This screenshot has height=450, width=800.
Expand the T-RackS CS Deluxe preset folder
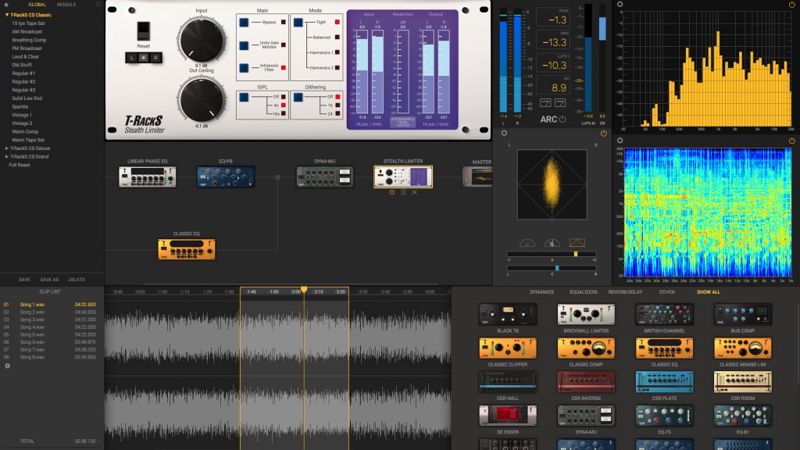pyautogui.click(x=7, y=148)
